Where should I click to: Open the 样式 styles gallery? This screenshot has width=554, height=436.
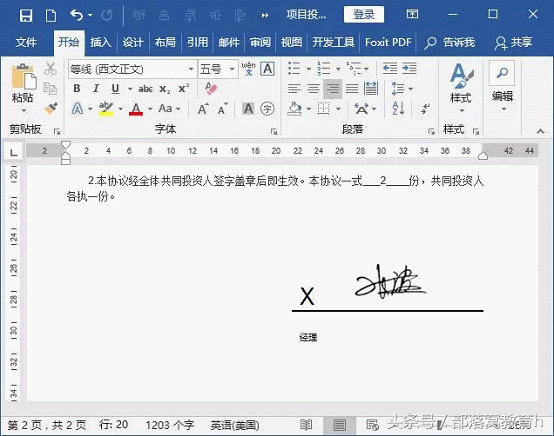tap(461, 88)
